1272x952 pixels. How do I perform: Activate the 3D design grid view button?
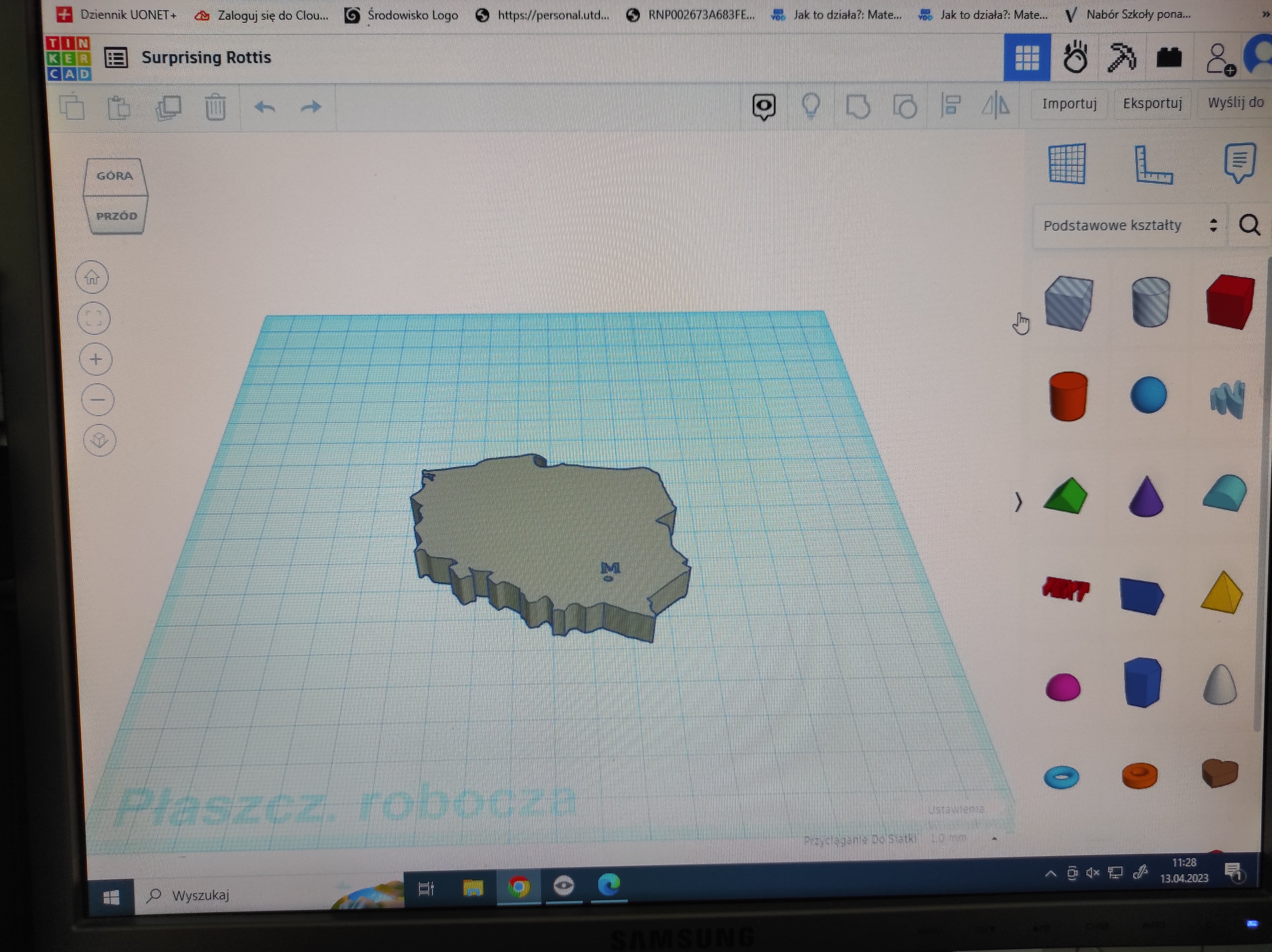(1026, 58)
